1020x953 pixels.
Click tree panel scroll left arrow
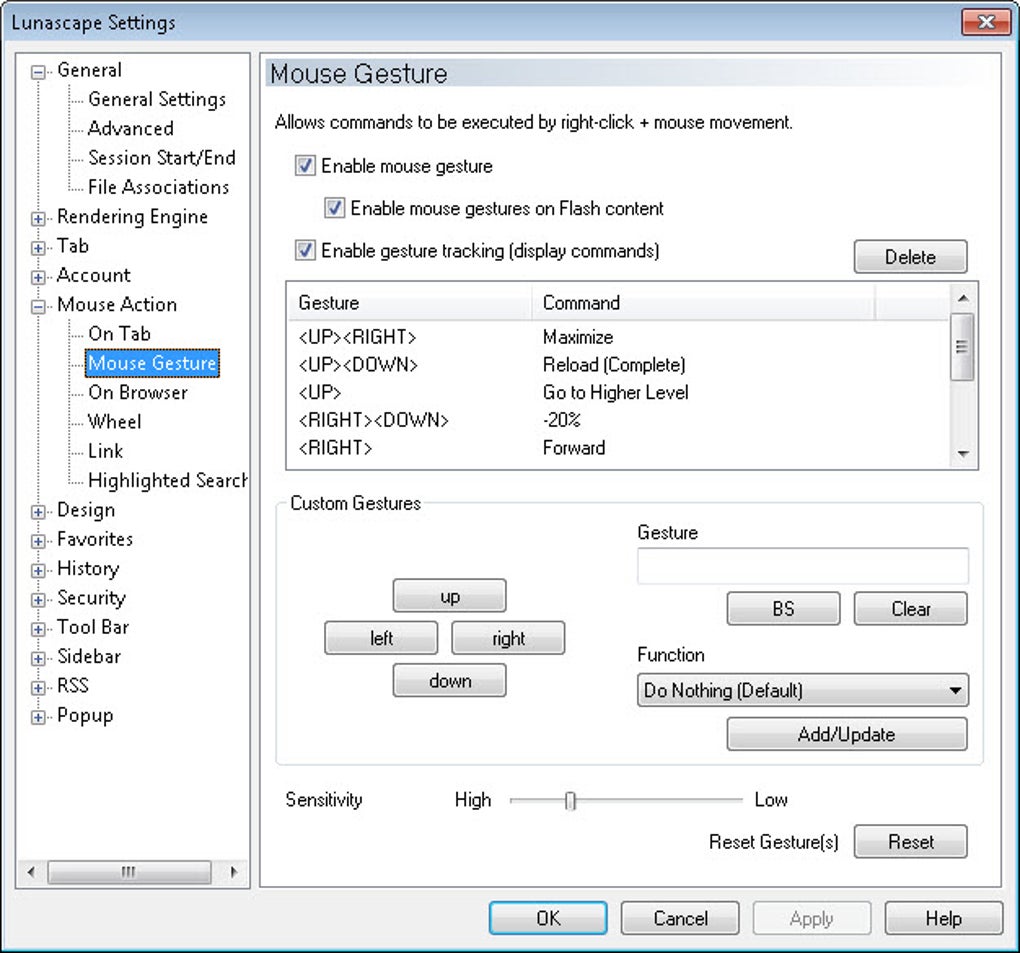coord(31,872)
